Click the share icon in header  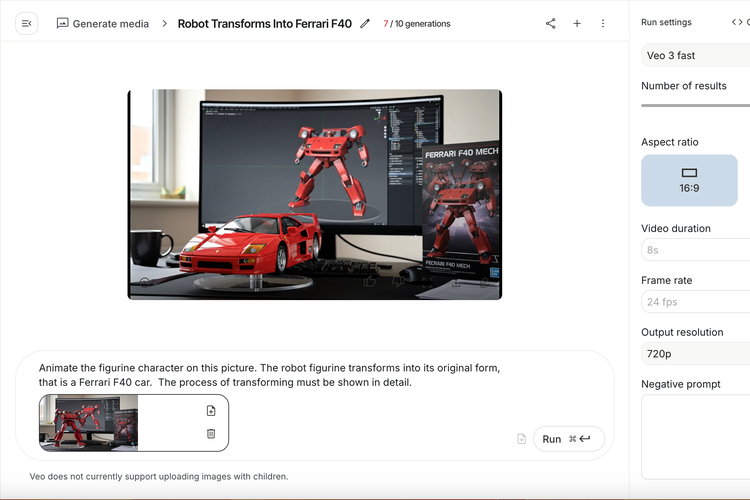551,23
